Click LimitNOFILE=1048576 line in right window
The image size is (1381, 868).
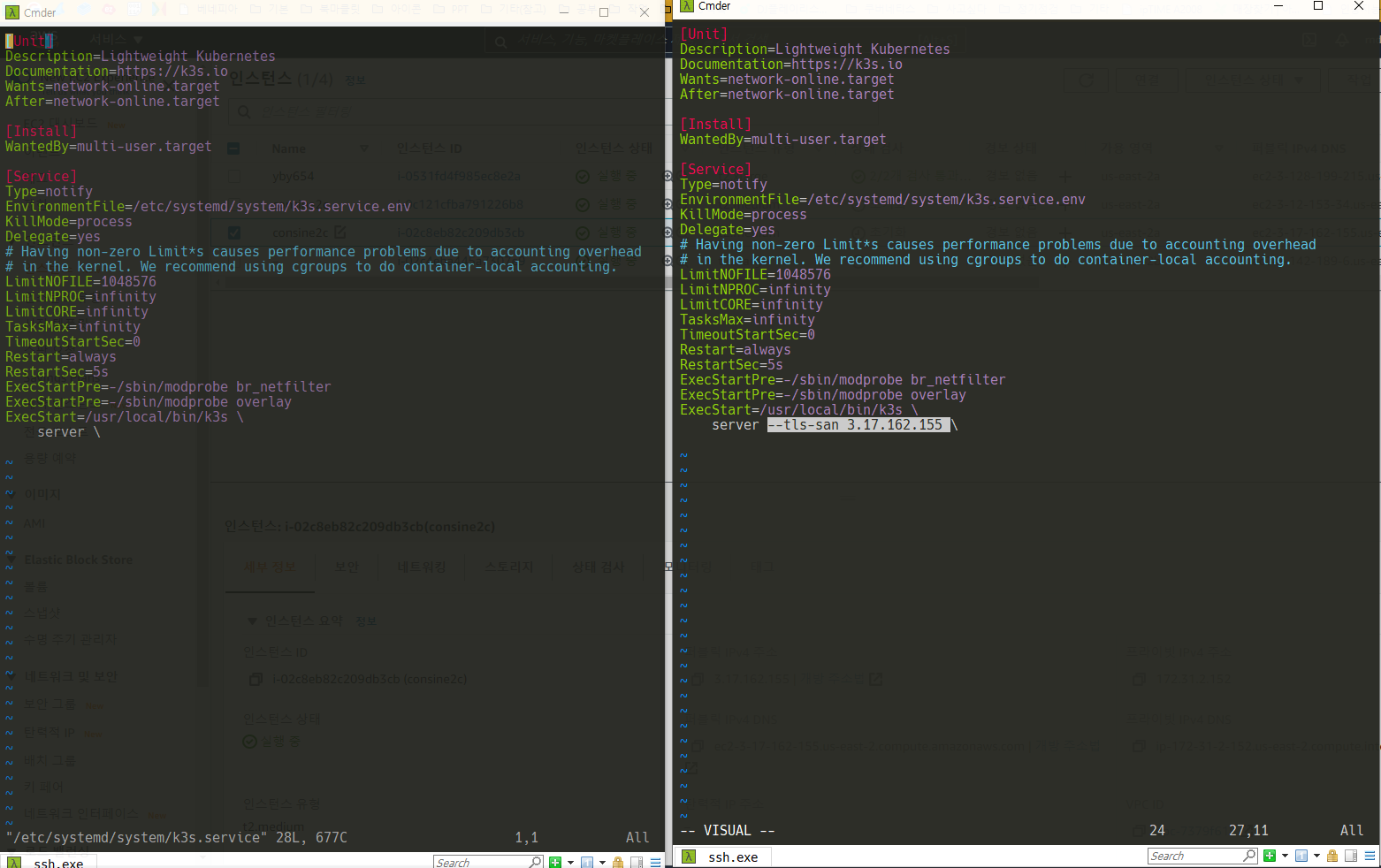pos(755,275)
